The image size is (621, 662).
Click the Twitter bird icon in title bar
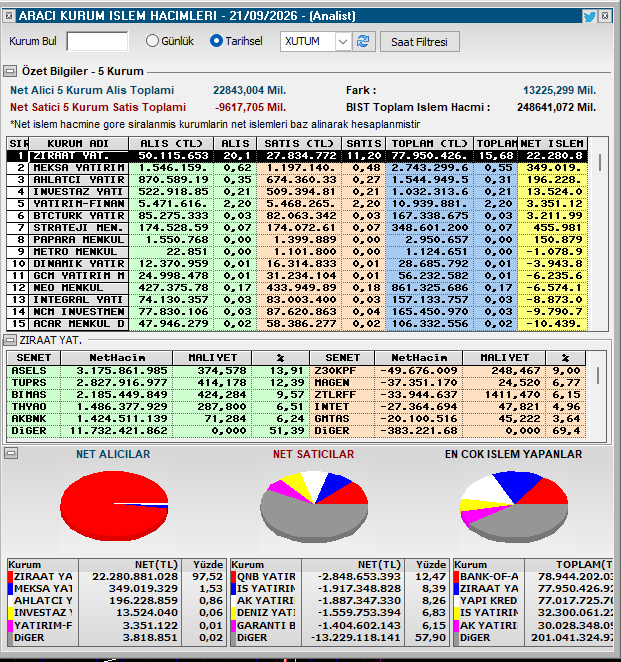[x=589, y=16]
